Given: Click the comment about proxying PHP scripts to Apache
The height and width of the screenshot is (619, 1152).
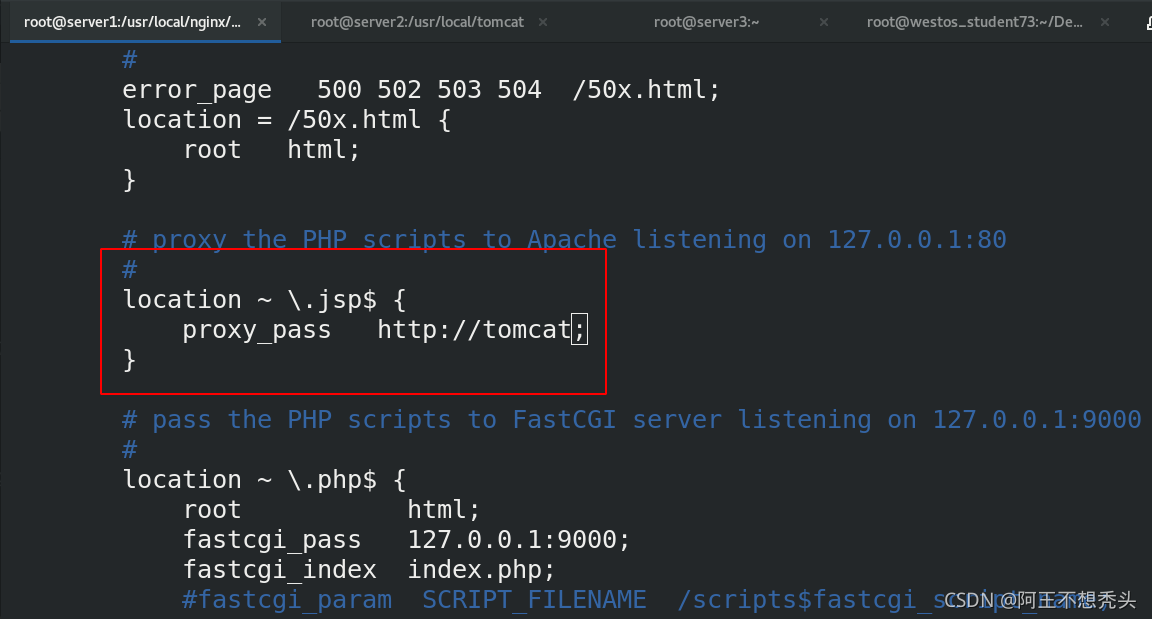Looking at the screenshot, I should (x=564, y=239).
